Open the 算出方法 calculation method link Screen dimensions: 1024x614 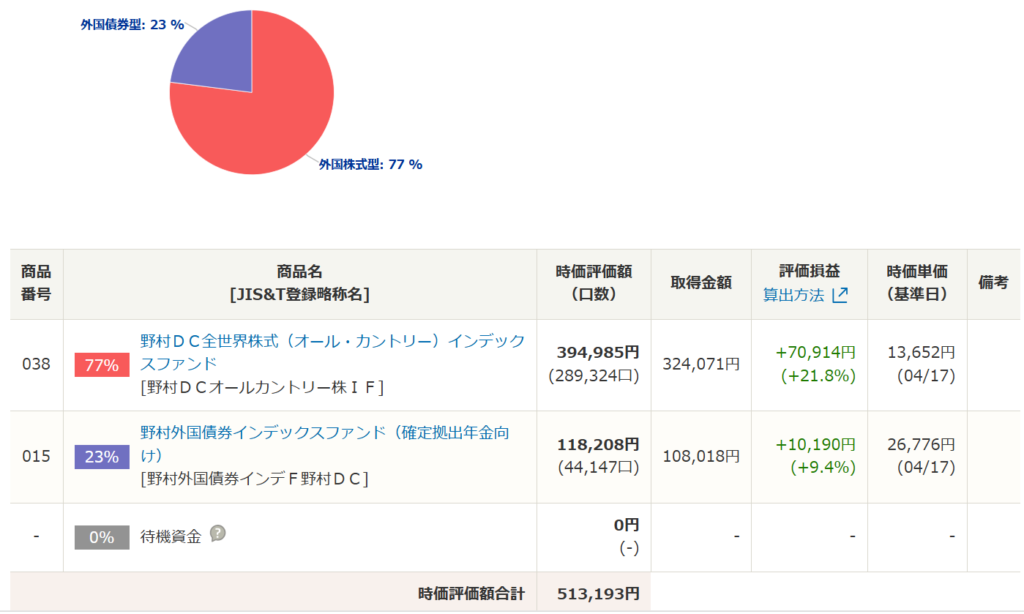[794, 295]
